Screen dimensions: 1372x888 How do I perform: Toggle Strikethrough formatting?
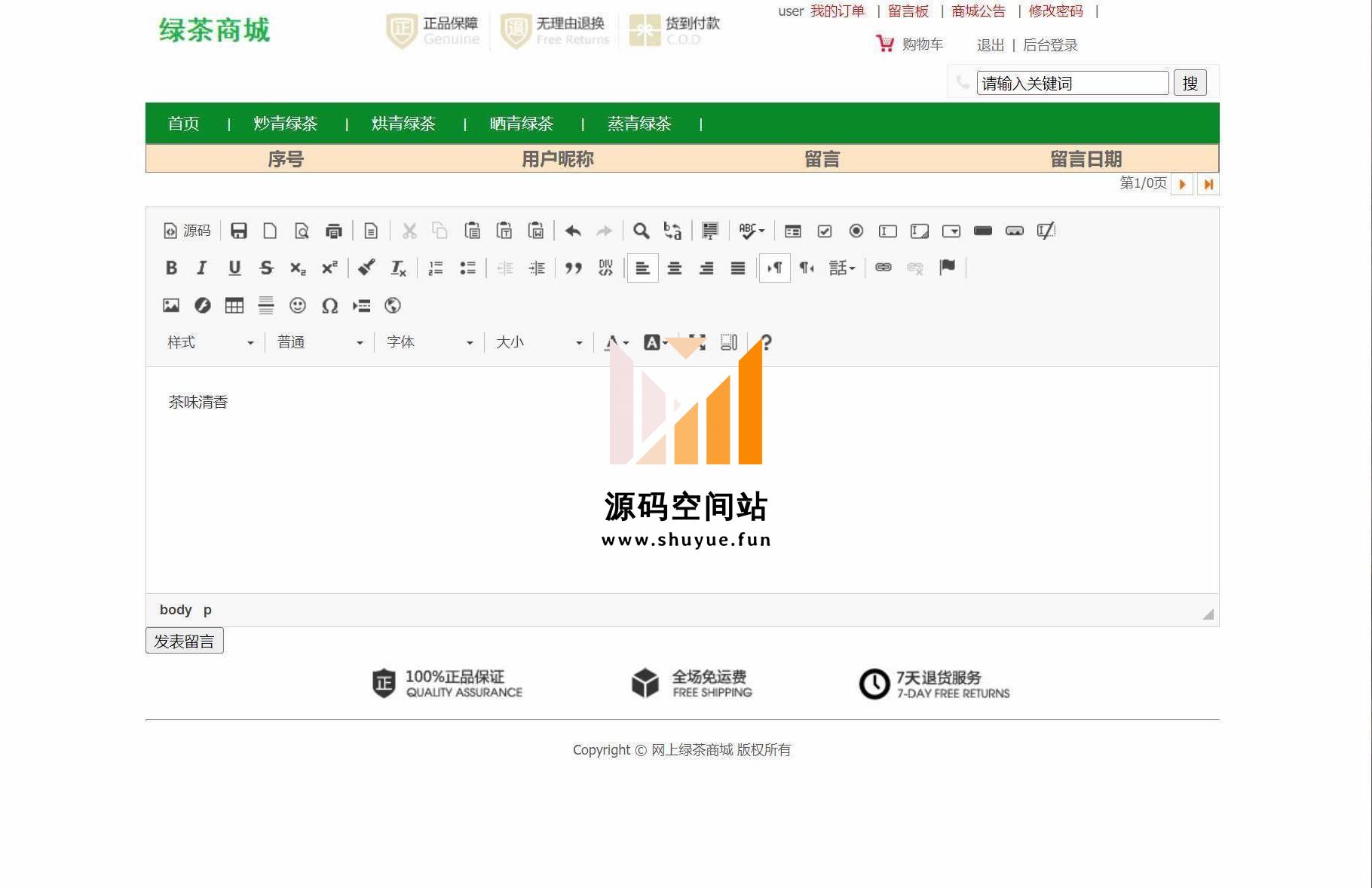[x=266, y=268]
